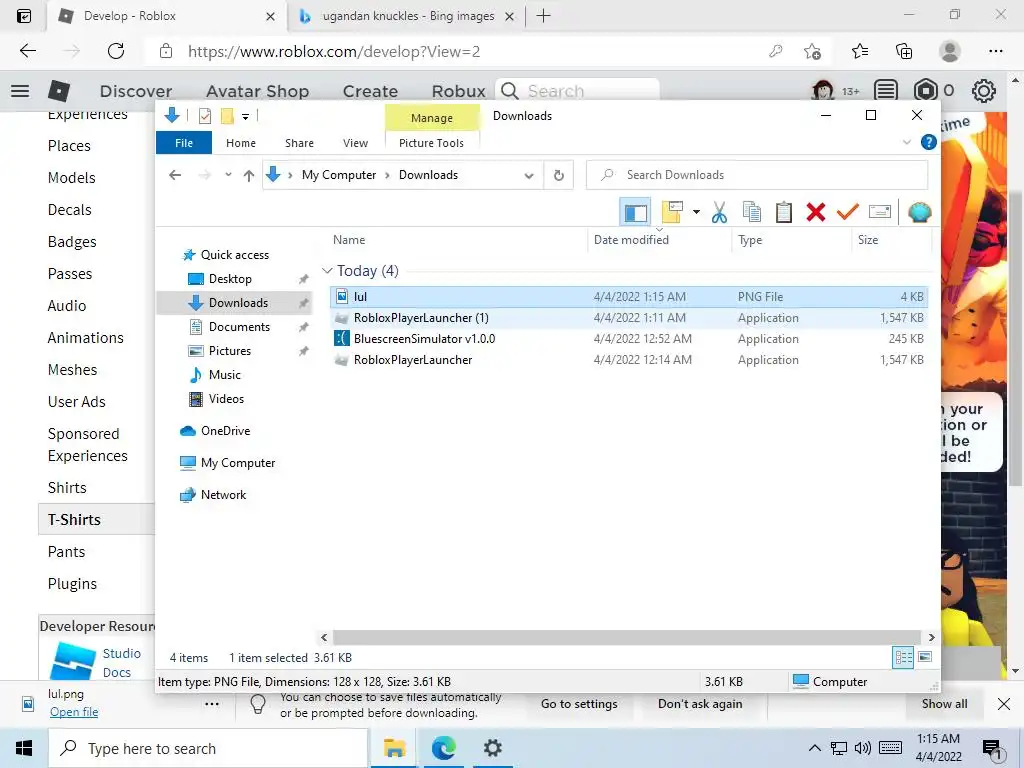Viewport: 1024px width, 768px height.
Task: Sort by the Name column header
Action: 458,240
